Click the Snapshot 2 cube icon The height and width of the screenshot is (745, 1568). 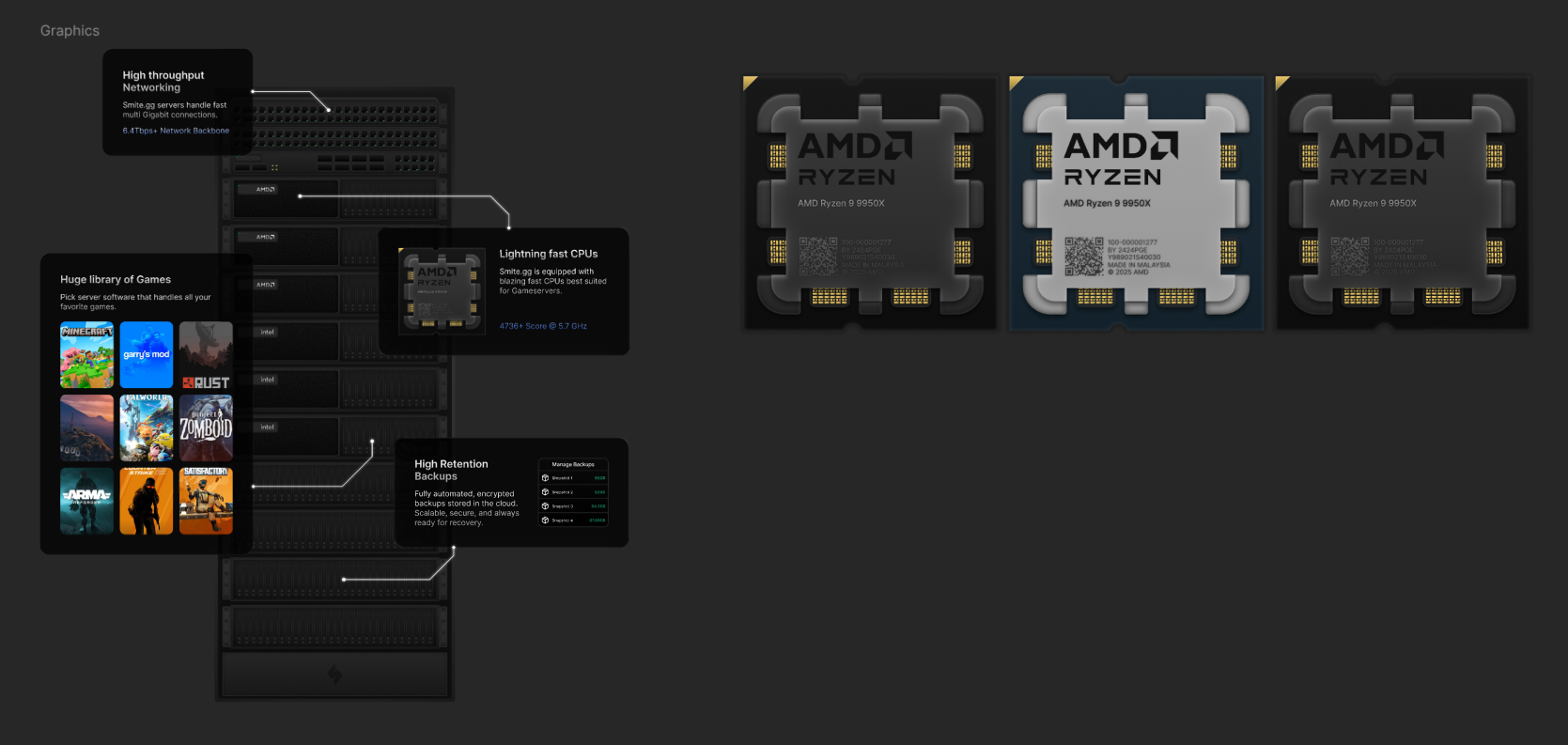coord(546,492)
